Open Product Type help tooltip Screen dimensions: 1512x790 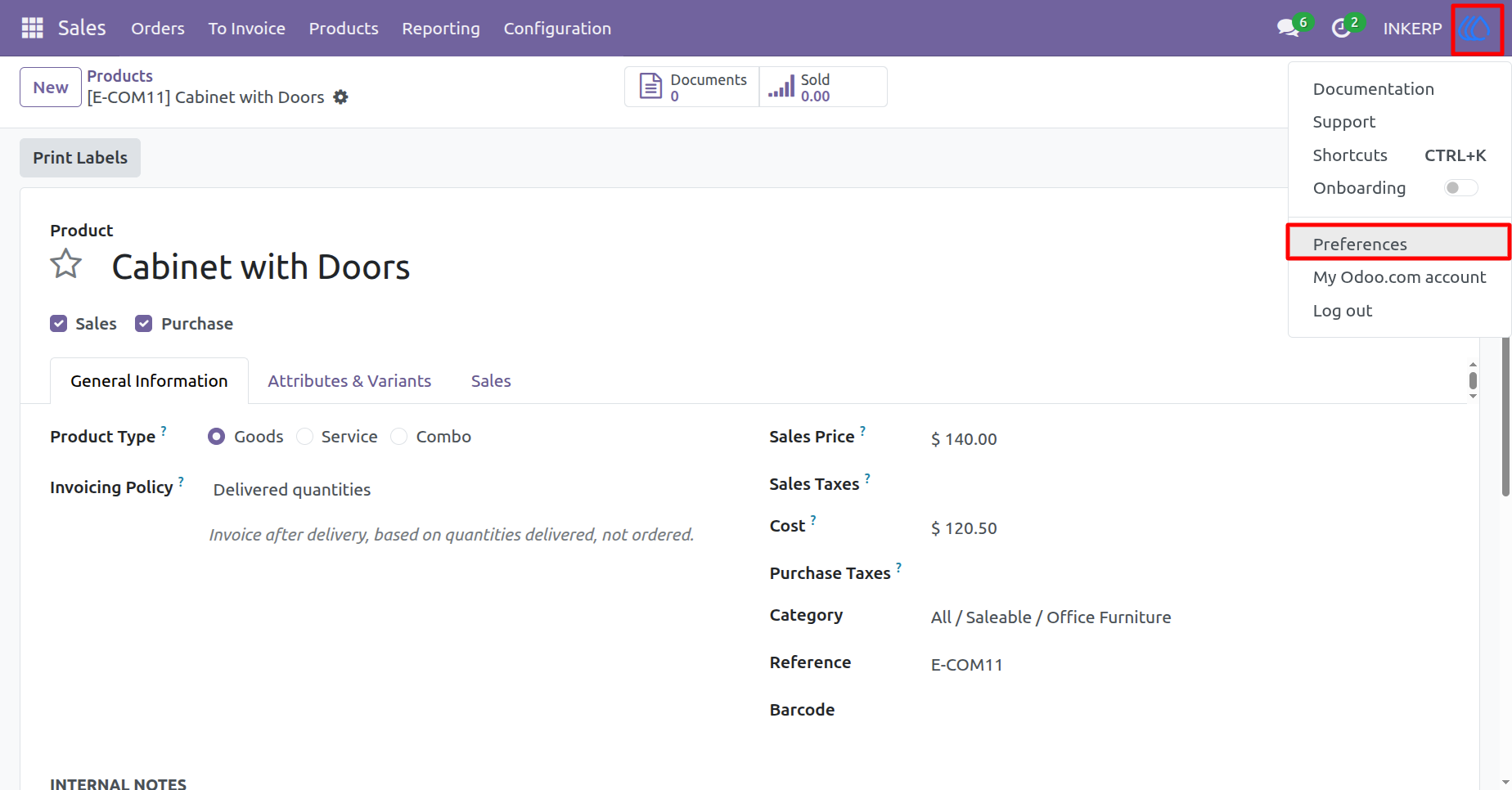click(x=164, y=429)
